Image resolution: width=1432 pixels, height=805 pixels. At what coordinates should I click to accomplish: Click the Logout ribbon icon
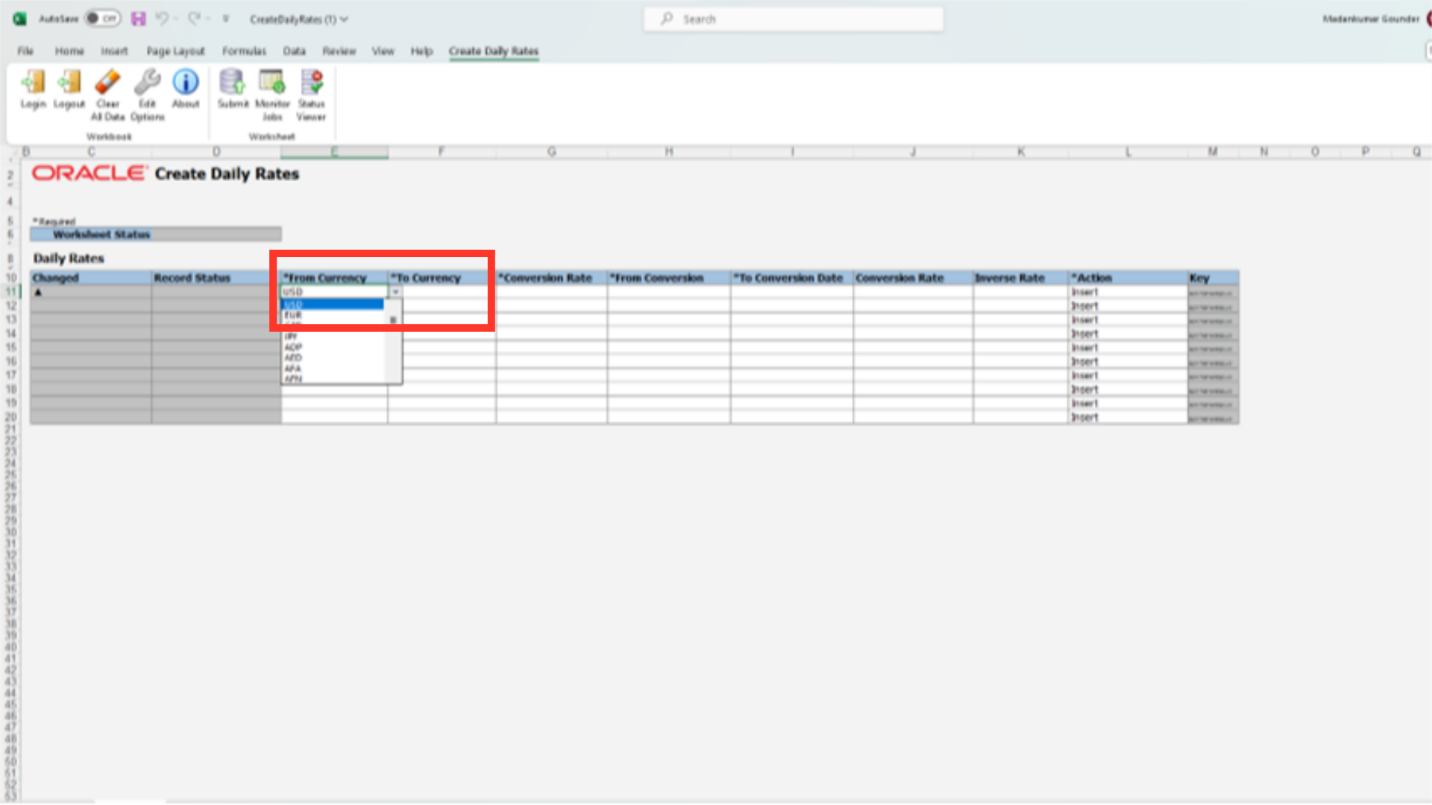tap(69, 83)
